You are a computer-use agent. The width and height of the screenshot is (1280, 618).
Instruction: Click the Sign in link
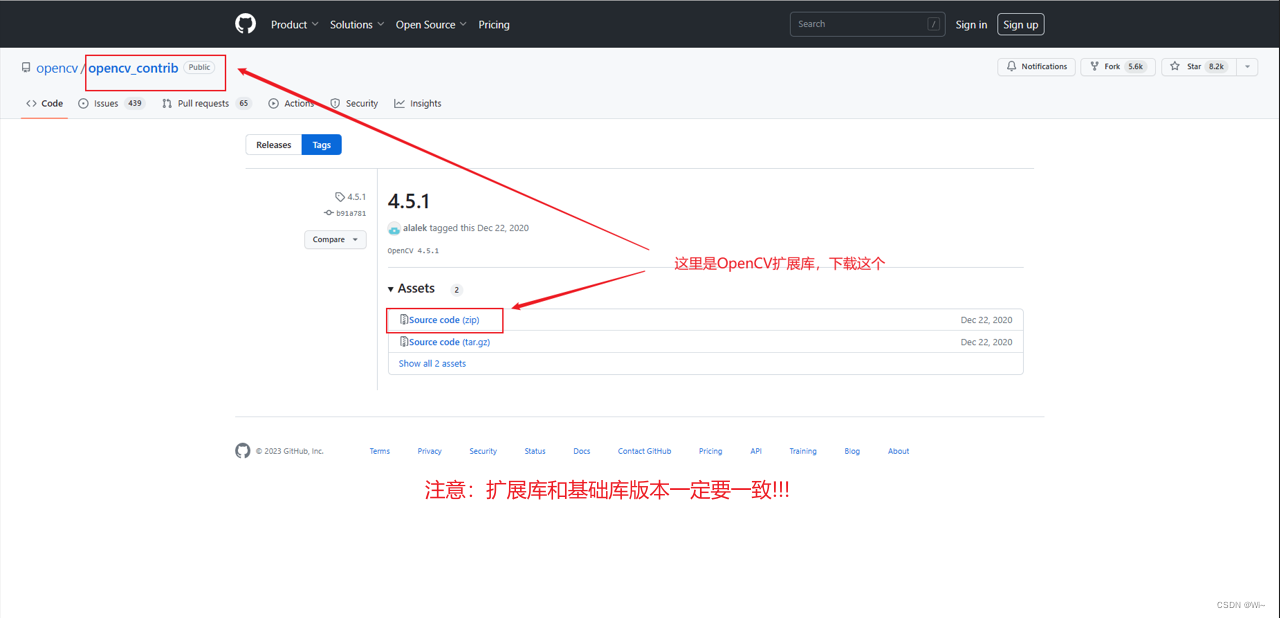pyautogui.click(x=971, y=24)
